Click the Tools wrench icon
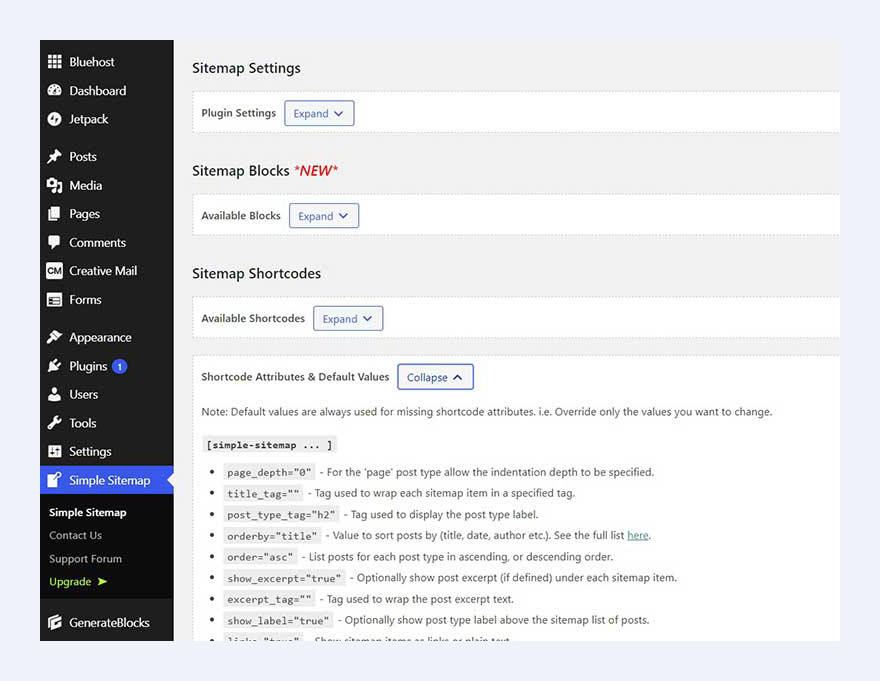 click(x=54, y=423)
